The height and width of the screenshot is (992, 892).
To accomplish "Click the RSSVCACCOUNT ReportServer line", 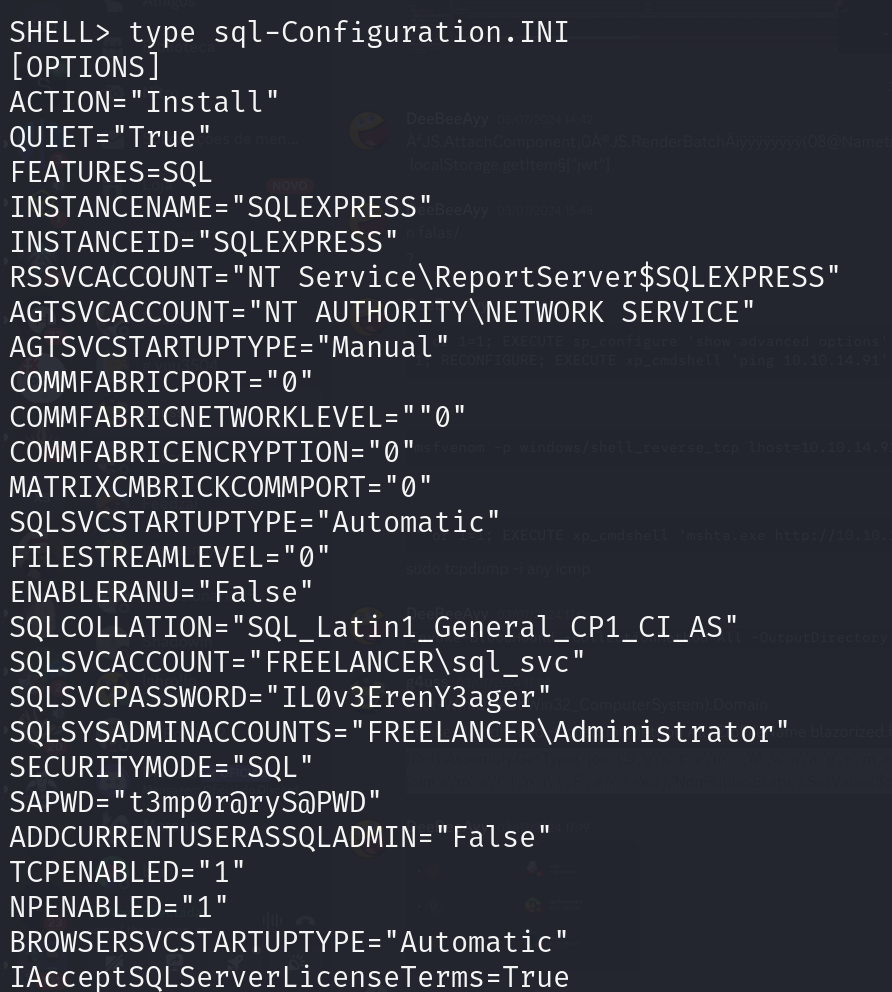I will click(425, 277).
